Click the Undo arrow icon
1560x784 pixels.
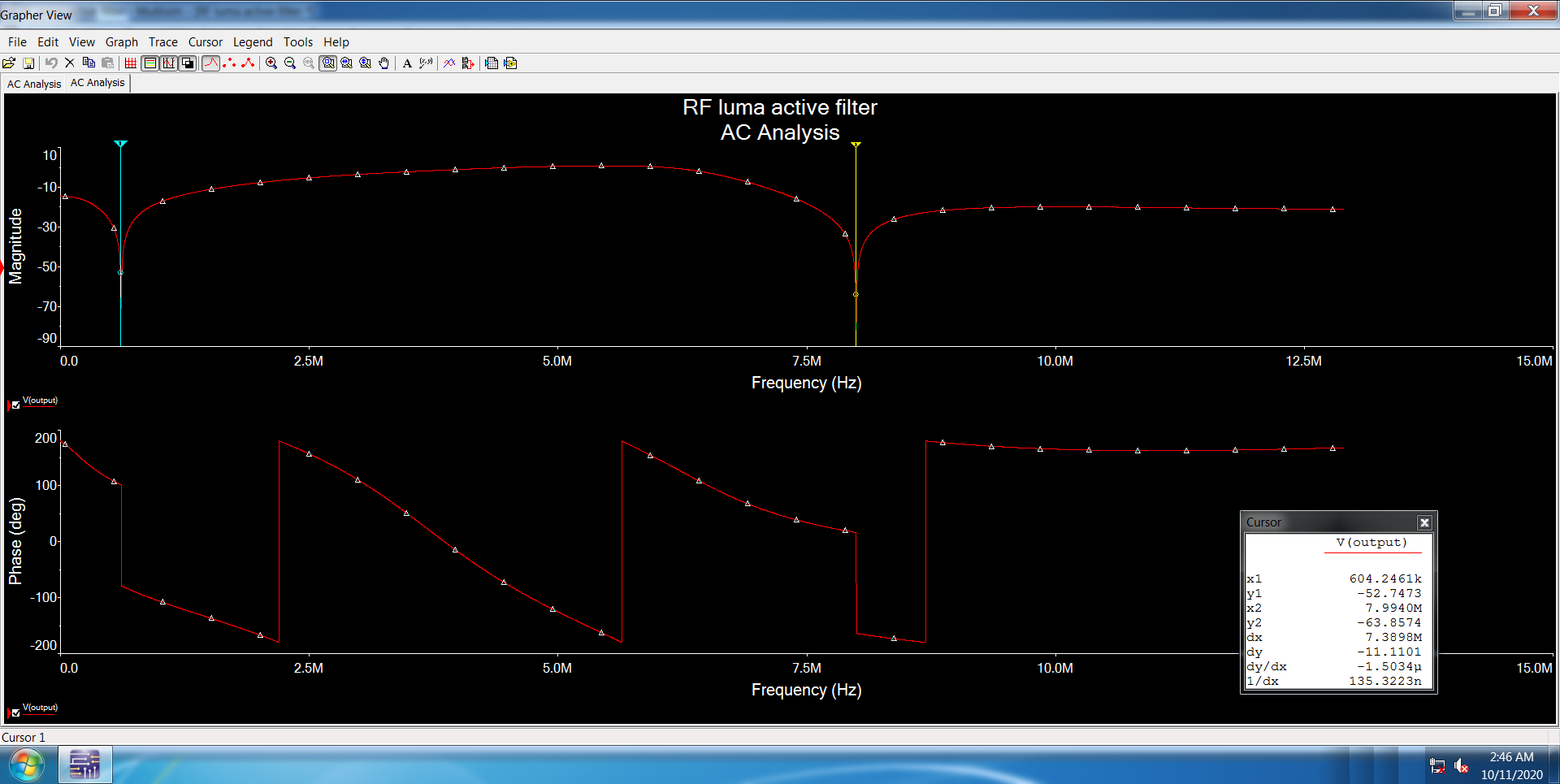[x=51, y=63]
